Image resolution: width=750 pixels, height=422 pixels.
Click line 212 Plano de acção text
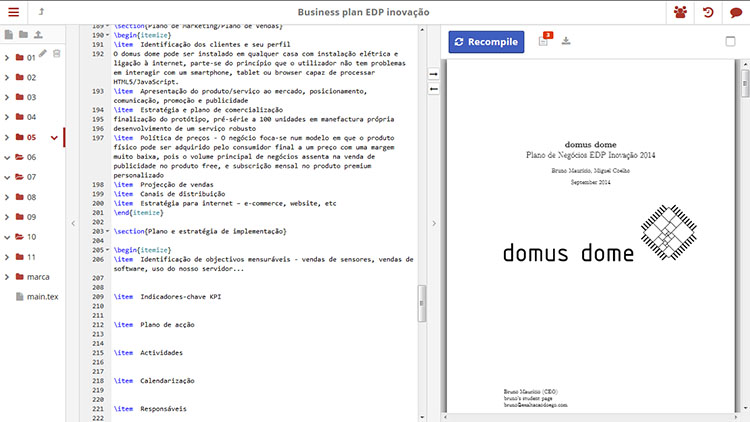[167, 325]
